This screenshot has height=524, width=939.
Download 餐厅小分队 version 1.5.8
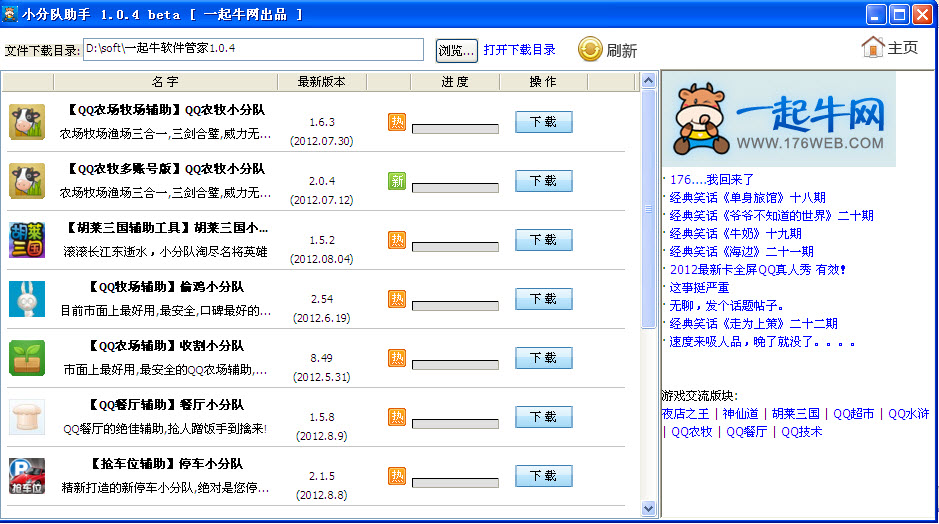(544, 417)
